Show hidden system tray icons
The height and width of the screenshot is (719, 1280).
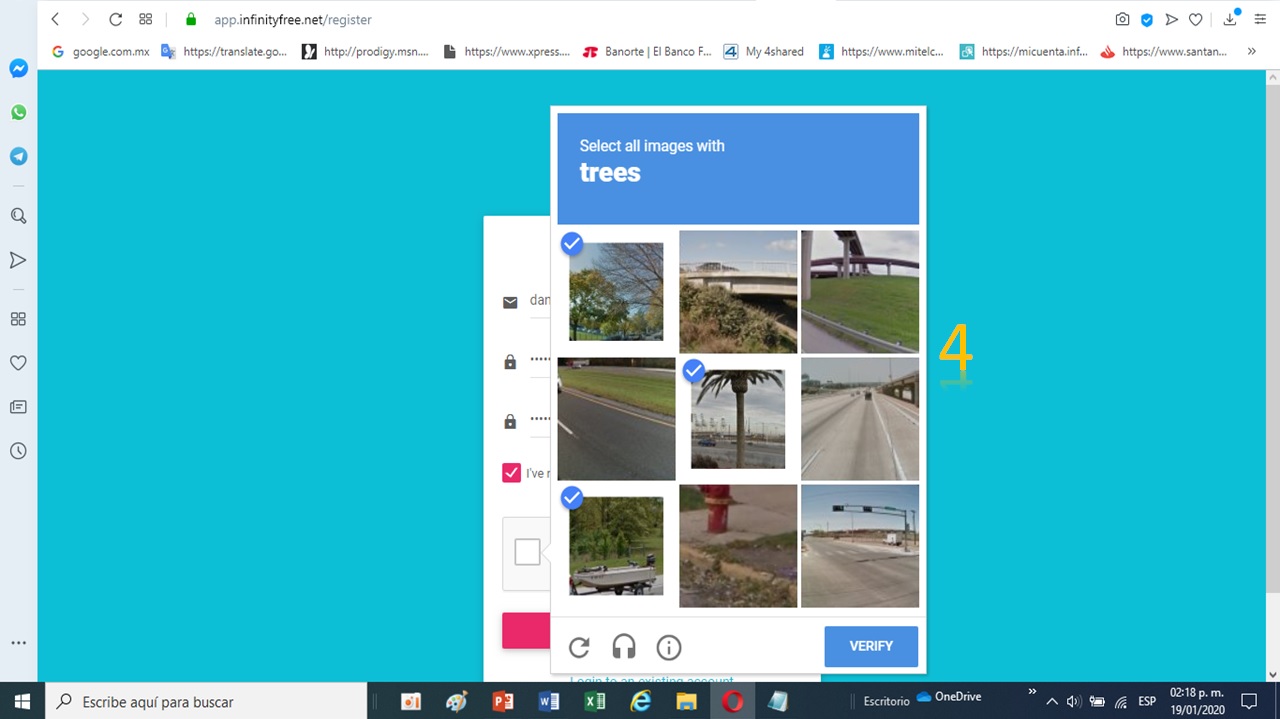point(1051,701)
